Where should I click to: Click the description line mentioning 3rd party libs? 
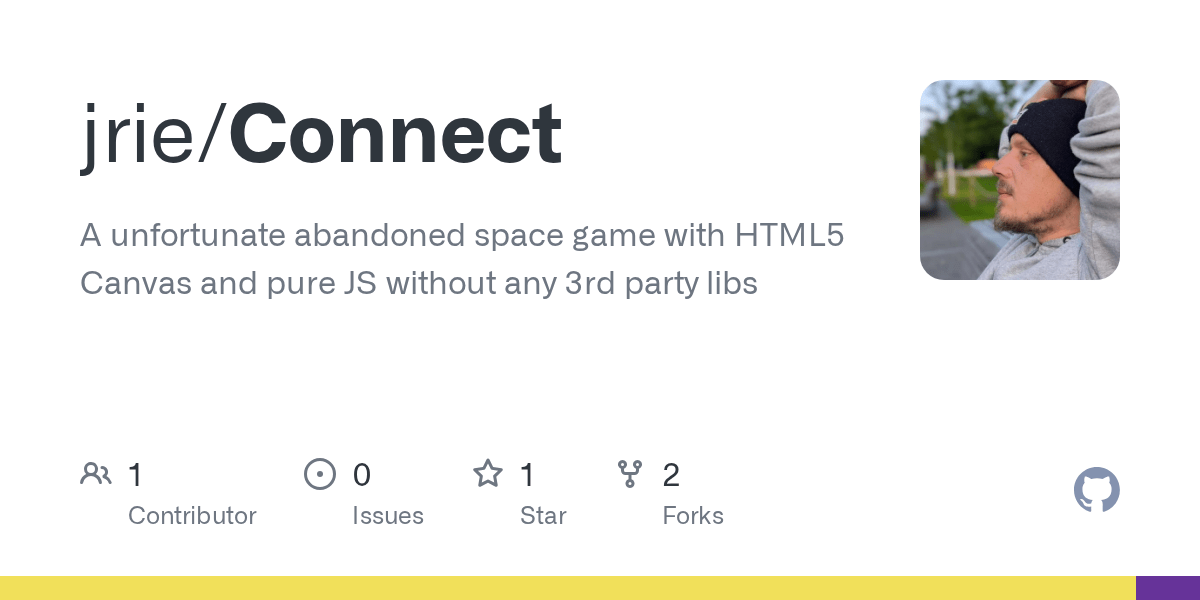click(418, 284)
